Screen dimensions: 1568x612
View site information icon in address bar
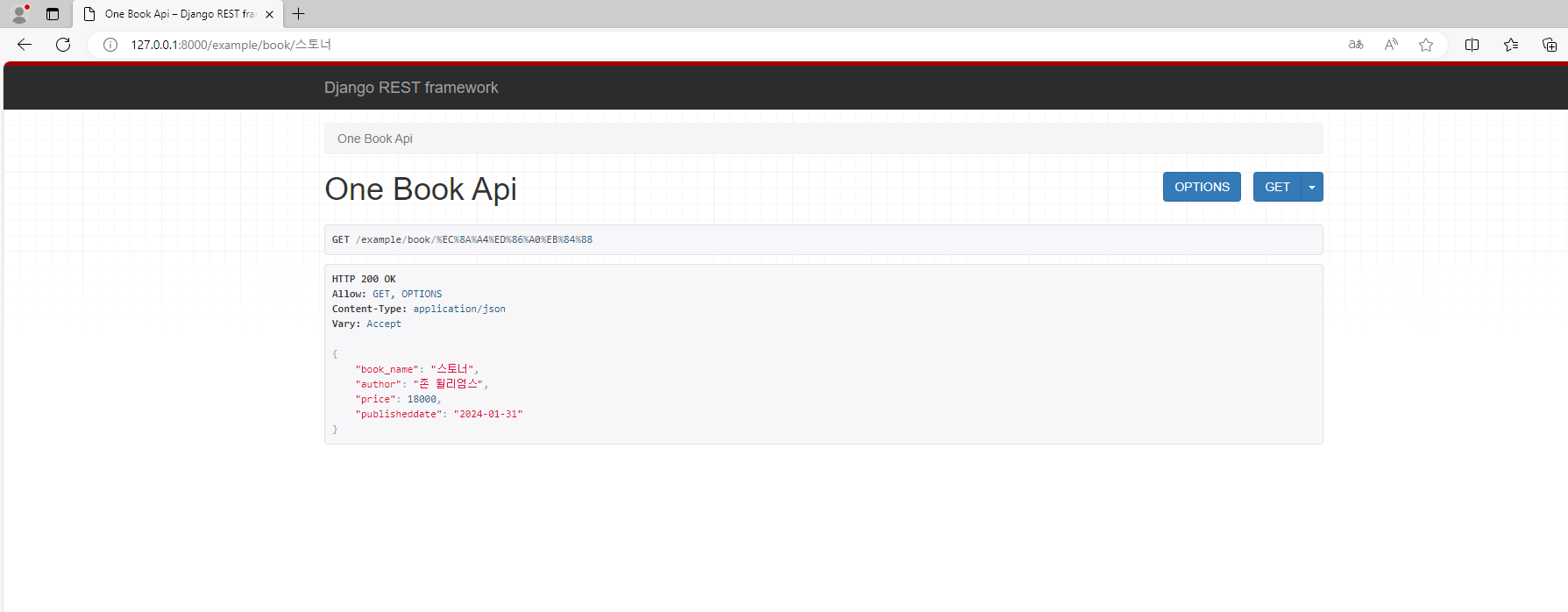[110, 45]
